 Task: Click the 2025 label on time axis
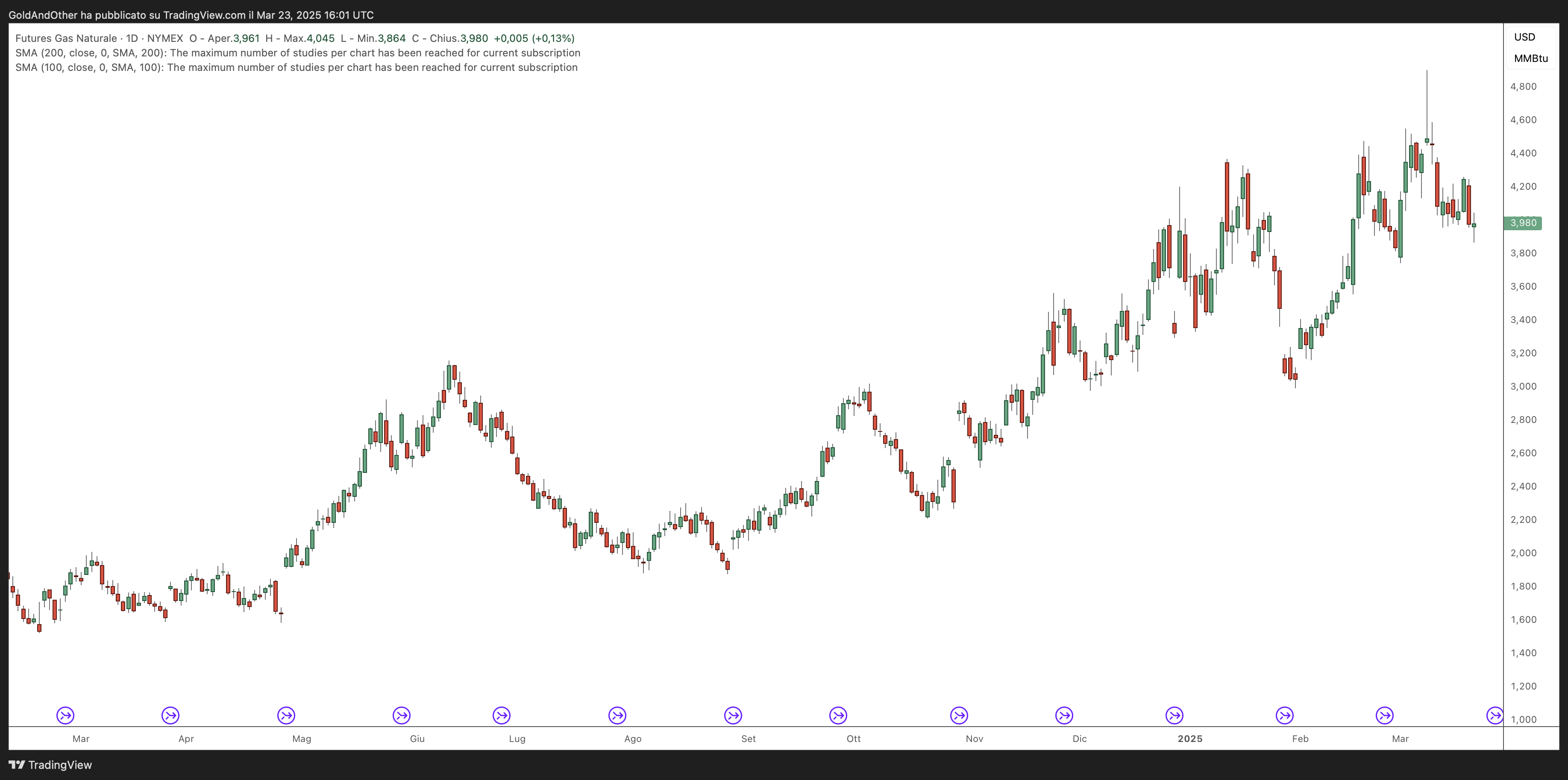pyautogui.click(x=1190, y=739)
